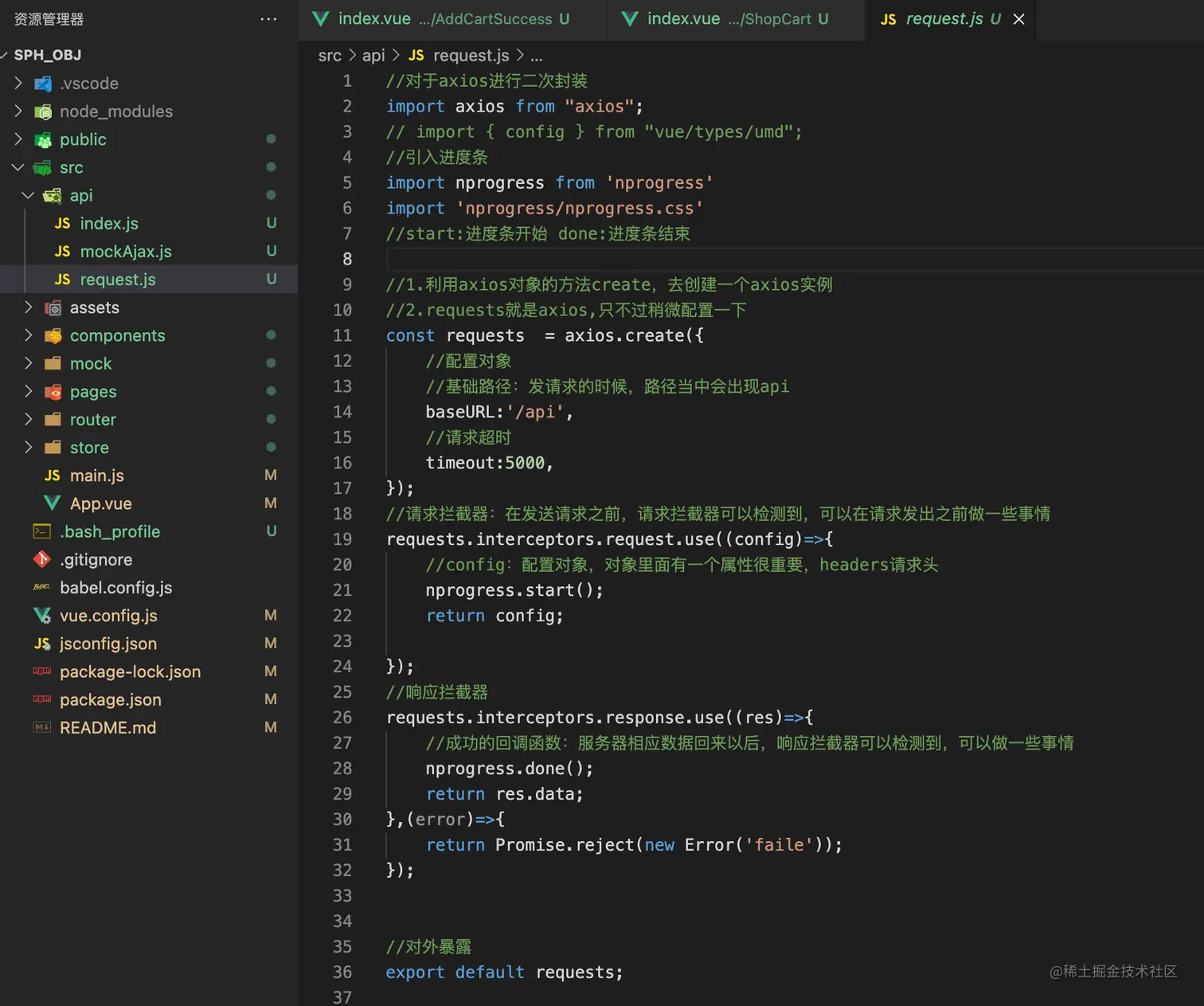Screen dimensions: 1204x1006
Task: Switch to index.vue ShopCart tab
Action: click(737, 19)
